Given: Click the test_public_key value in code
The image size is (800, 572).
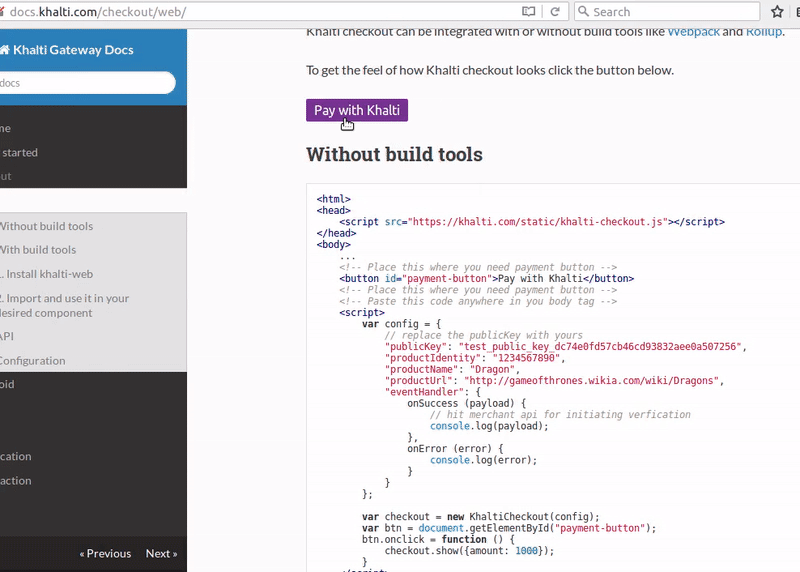Looking at the screenshot, I should tap(600, 347).
